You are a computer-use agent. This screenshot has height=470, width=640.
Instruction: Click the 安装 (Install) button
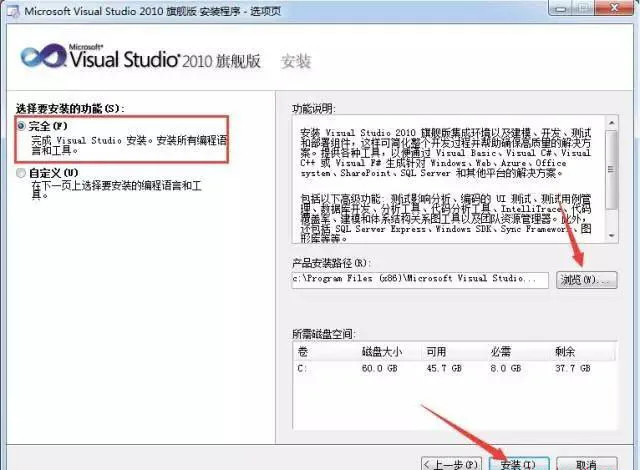click(519, 464)
